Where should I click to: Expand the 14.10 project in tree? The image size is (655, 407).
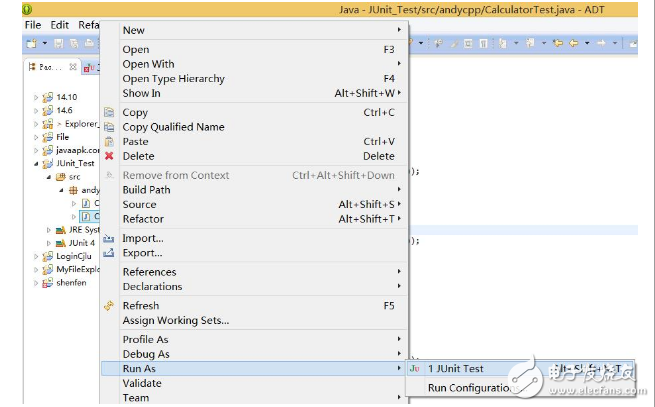point(37,98)
